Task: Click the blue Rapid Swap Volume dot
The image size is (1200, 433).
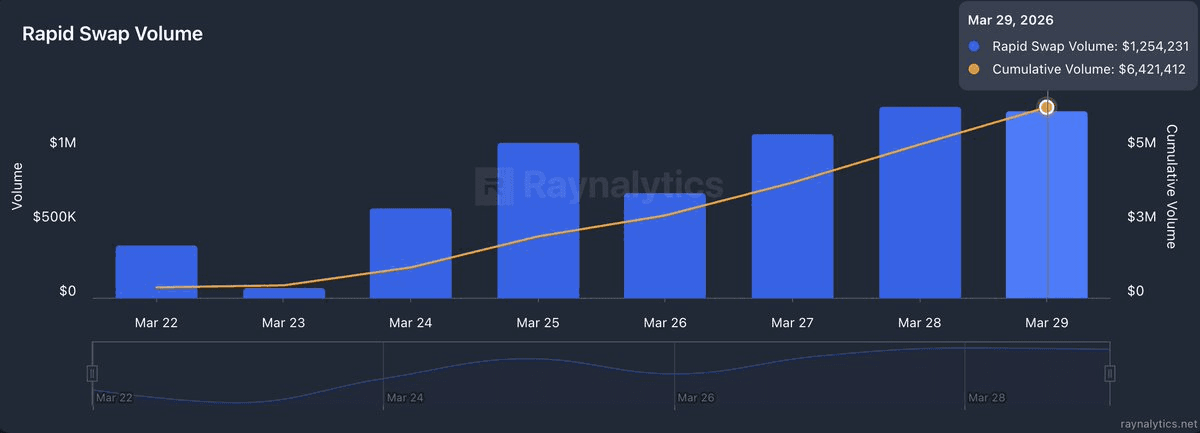Action: click(975, 46)
